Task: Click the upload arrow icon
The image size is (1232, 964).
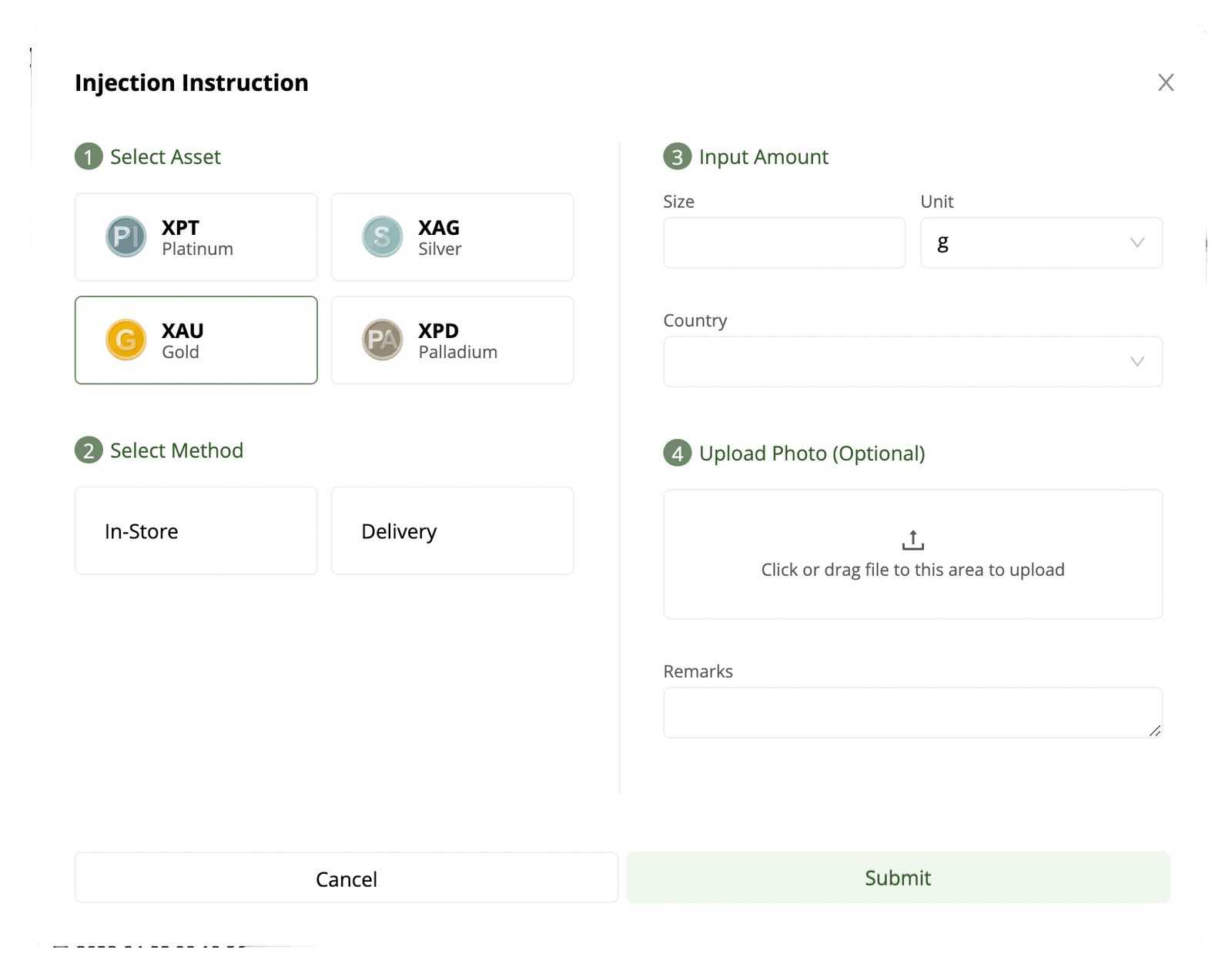Action: [912, 540]
